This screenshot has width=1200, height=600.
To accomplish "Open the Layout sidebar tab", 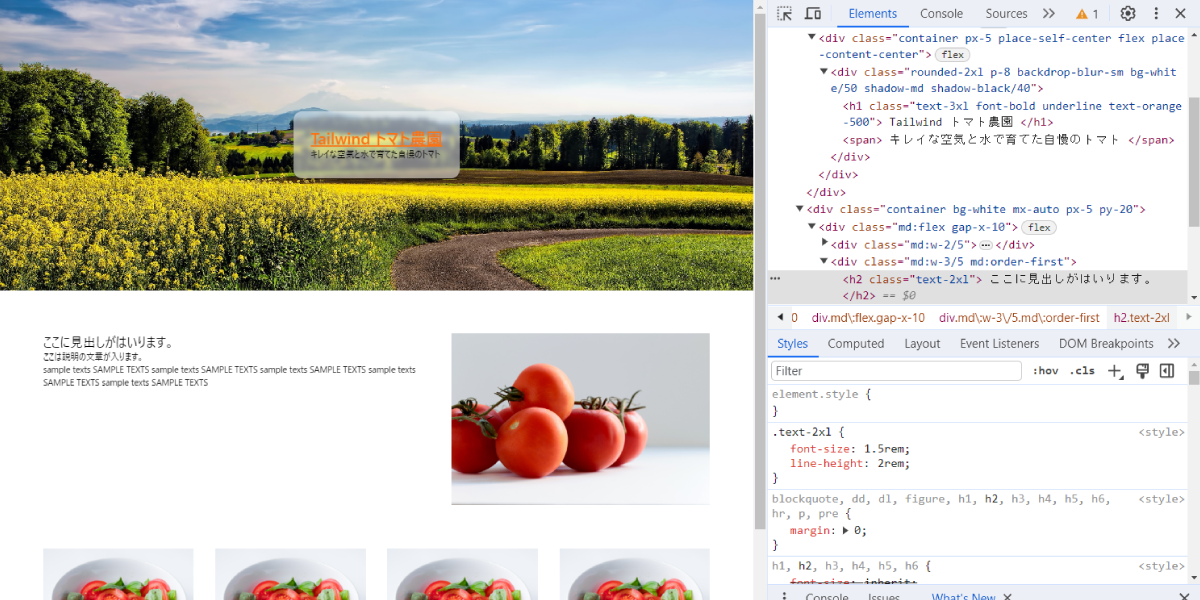I will pos(922,344).
